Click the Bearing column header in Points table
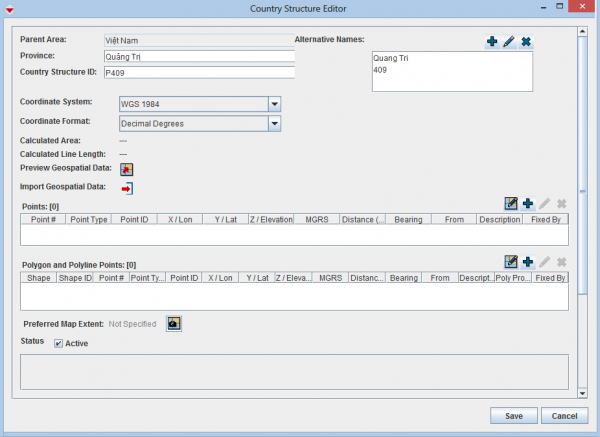The height and width of the screenshot is (437, 600). (x=407, y=218)
